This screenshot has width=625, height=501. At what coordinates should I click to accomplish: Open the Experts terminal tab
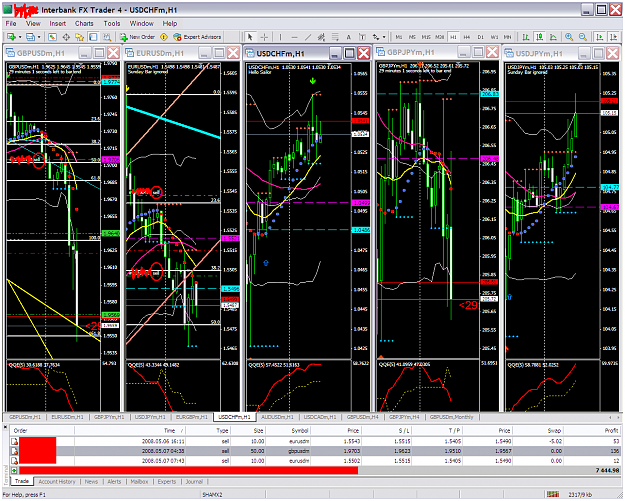(x=167, y=481)
